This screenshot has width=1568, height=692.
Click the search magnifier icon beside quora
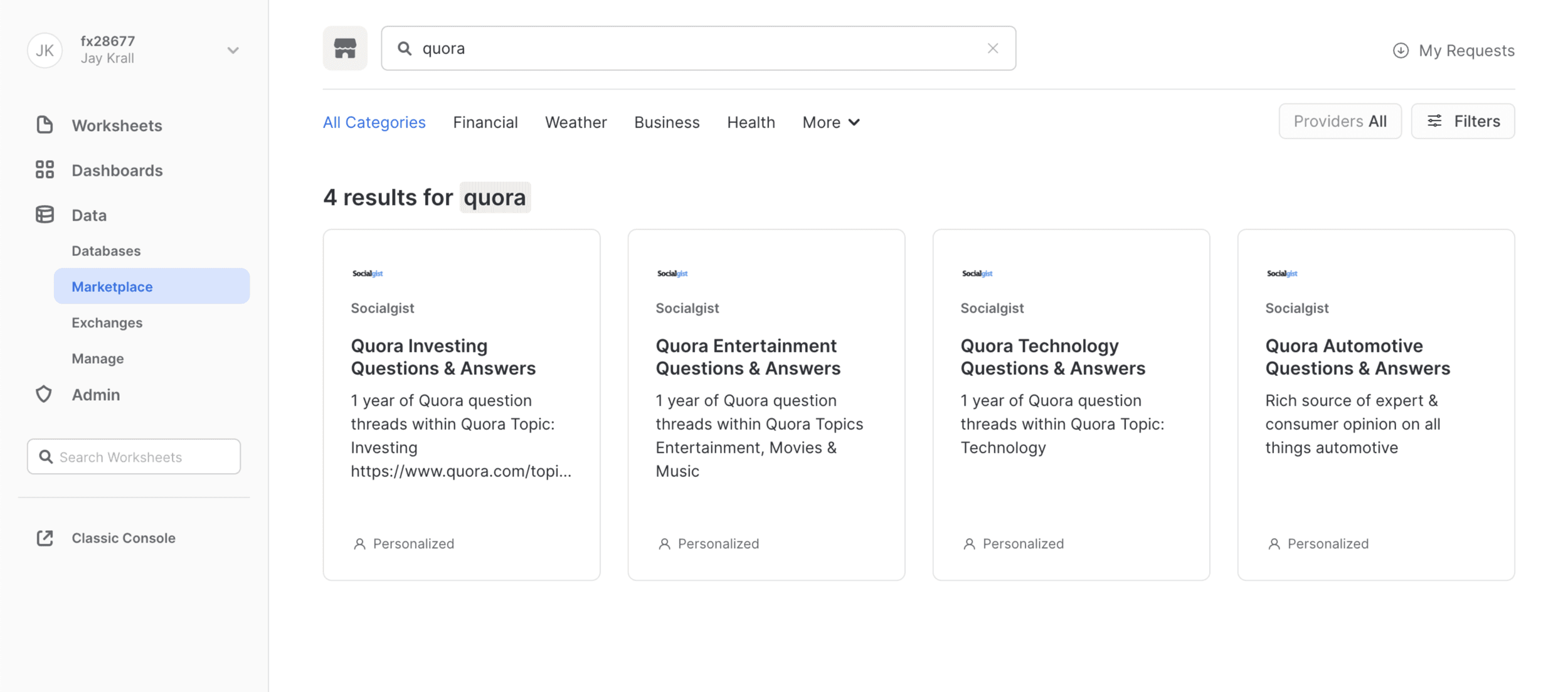coord(405,48)
